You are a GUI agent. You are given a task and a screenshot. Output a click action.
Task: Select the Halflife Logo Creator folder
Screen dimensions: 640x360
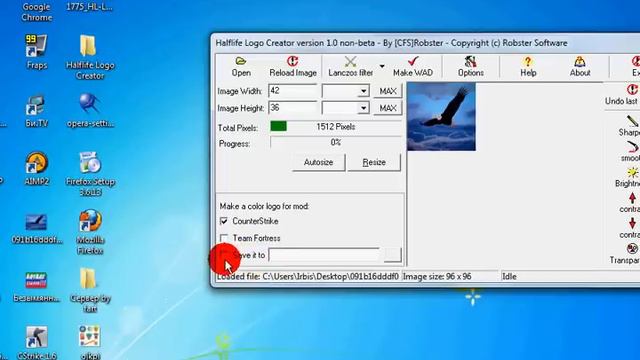tap(90, 57)
